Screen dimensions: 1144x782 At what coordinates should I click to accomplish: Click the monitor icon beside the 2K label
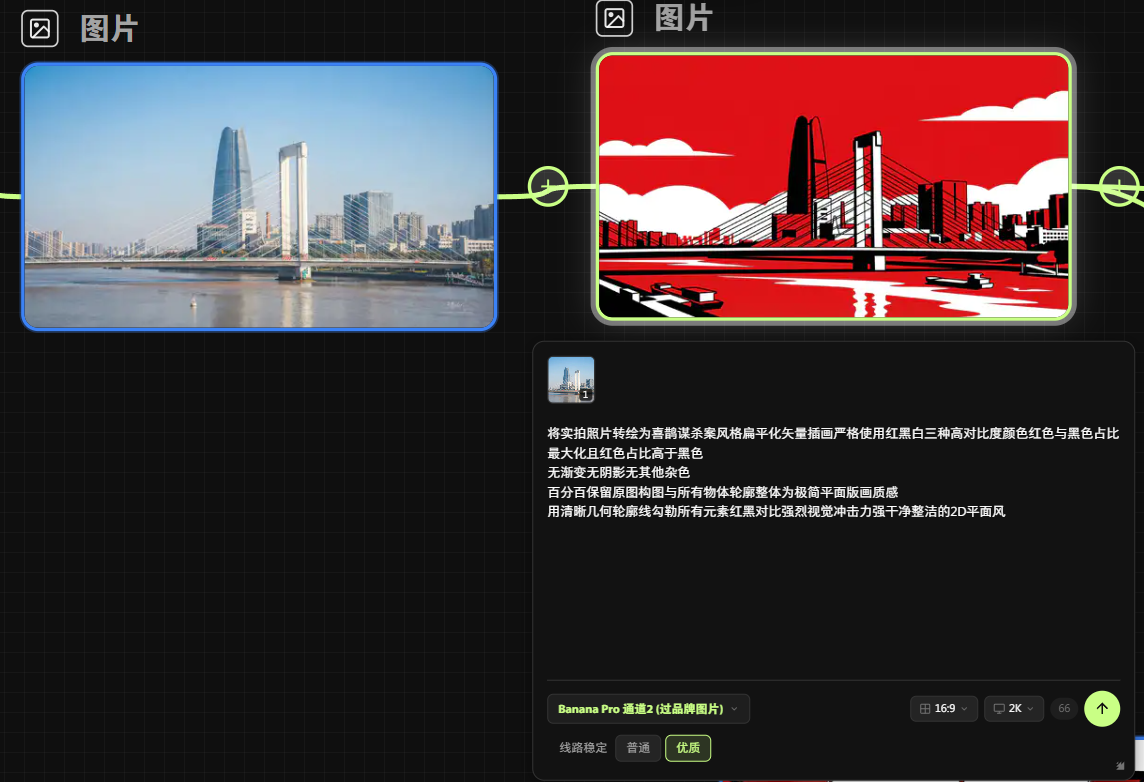(x=998, y=709)
